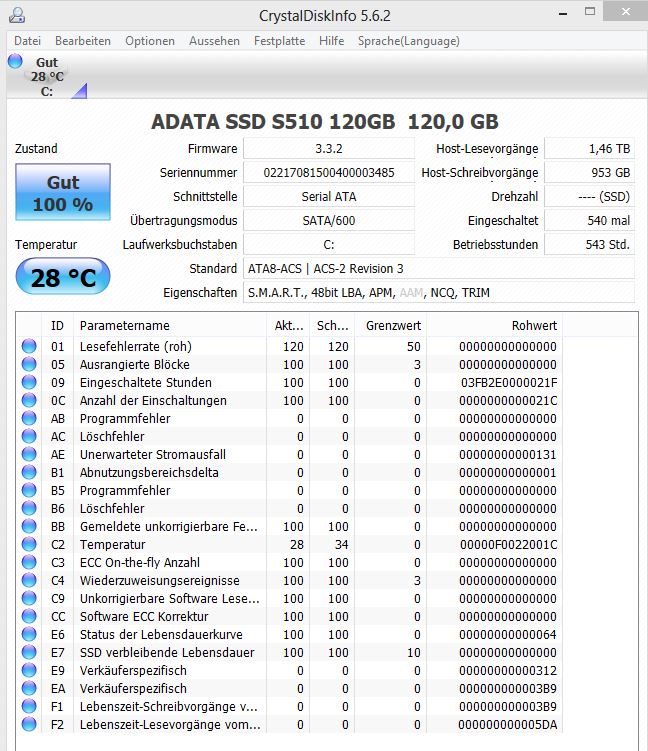Select the Gut 28 °C C: drive tab
This screenshot has width=648, height=751.
(x=47, y=77)
